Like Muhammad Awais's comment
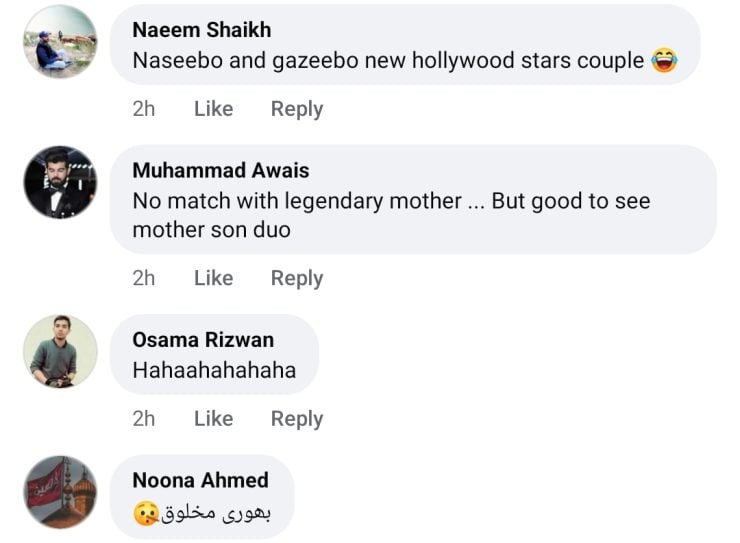The width and height of the screenshot is (740, 543). coord(213,278)
